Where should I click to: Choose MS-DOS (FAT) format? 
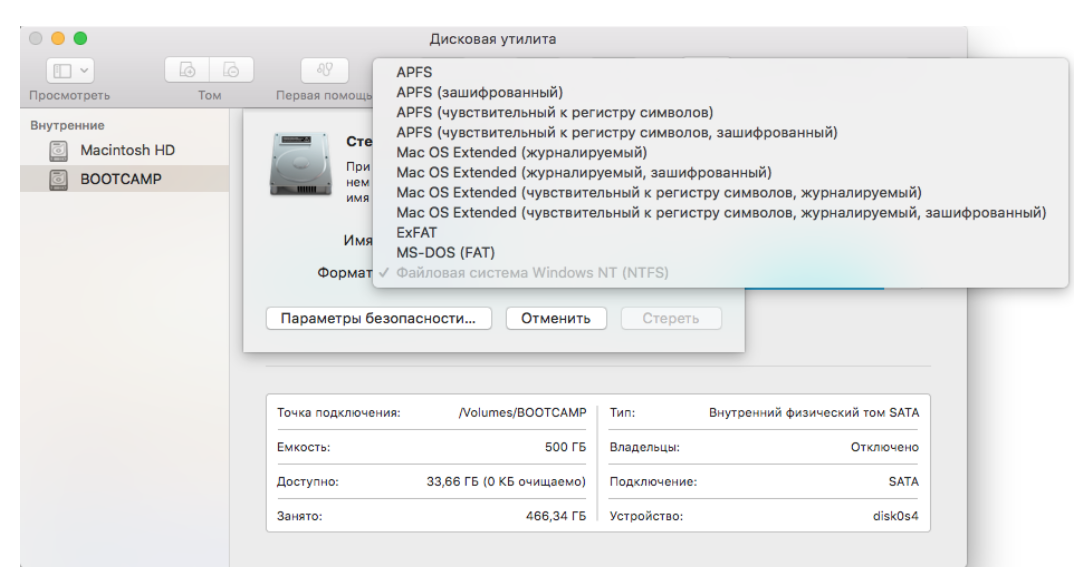tap(445, 252)
